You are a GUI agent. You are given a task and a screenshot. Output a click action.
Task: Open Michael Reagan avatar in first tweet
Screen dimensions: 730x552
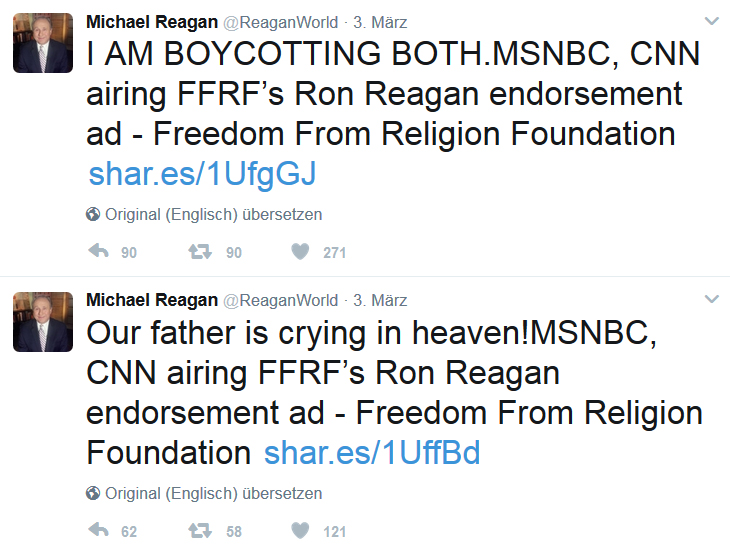(43, 43)
